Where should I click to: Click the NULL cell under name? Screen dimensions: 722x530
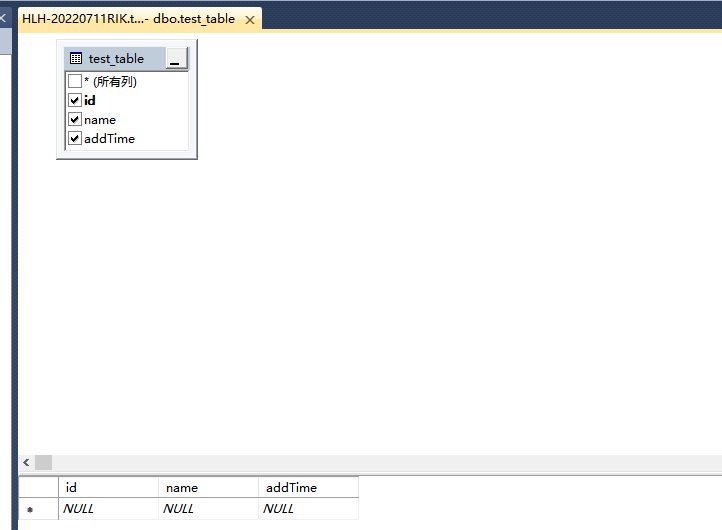coord(208,509)
